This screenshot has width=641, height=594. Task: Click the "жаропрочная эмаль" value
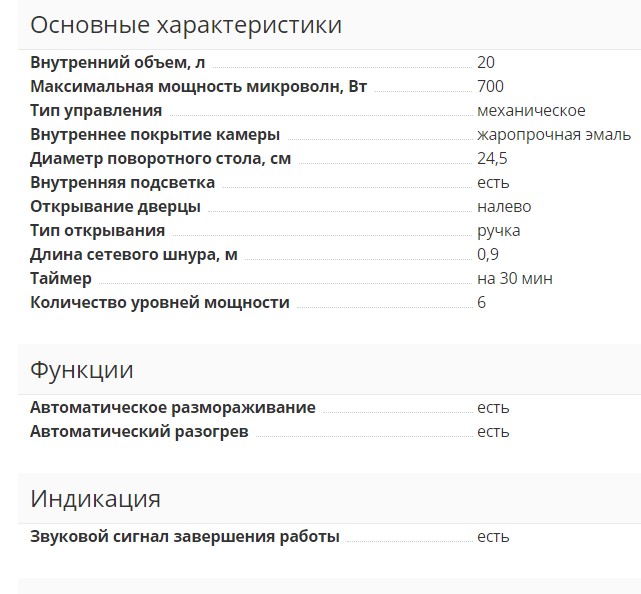pyautogui.click(x=553, y=135)
